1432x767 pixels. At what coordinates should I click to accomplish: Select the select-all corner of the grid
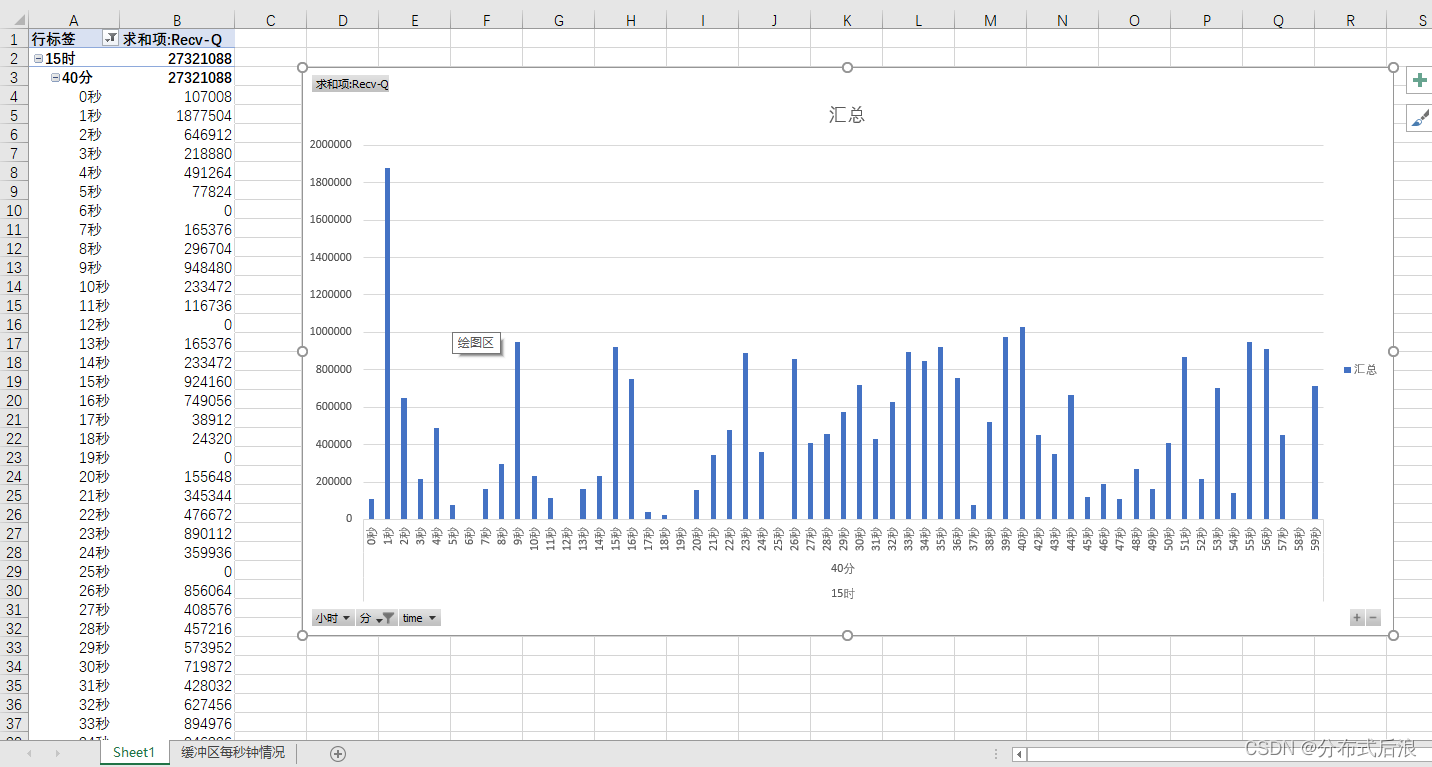pos(14,20)
